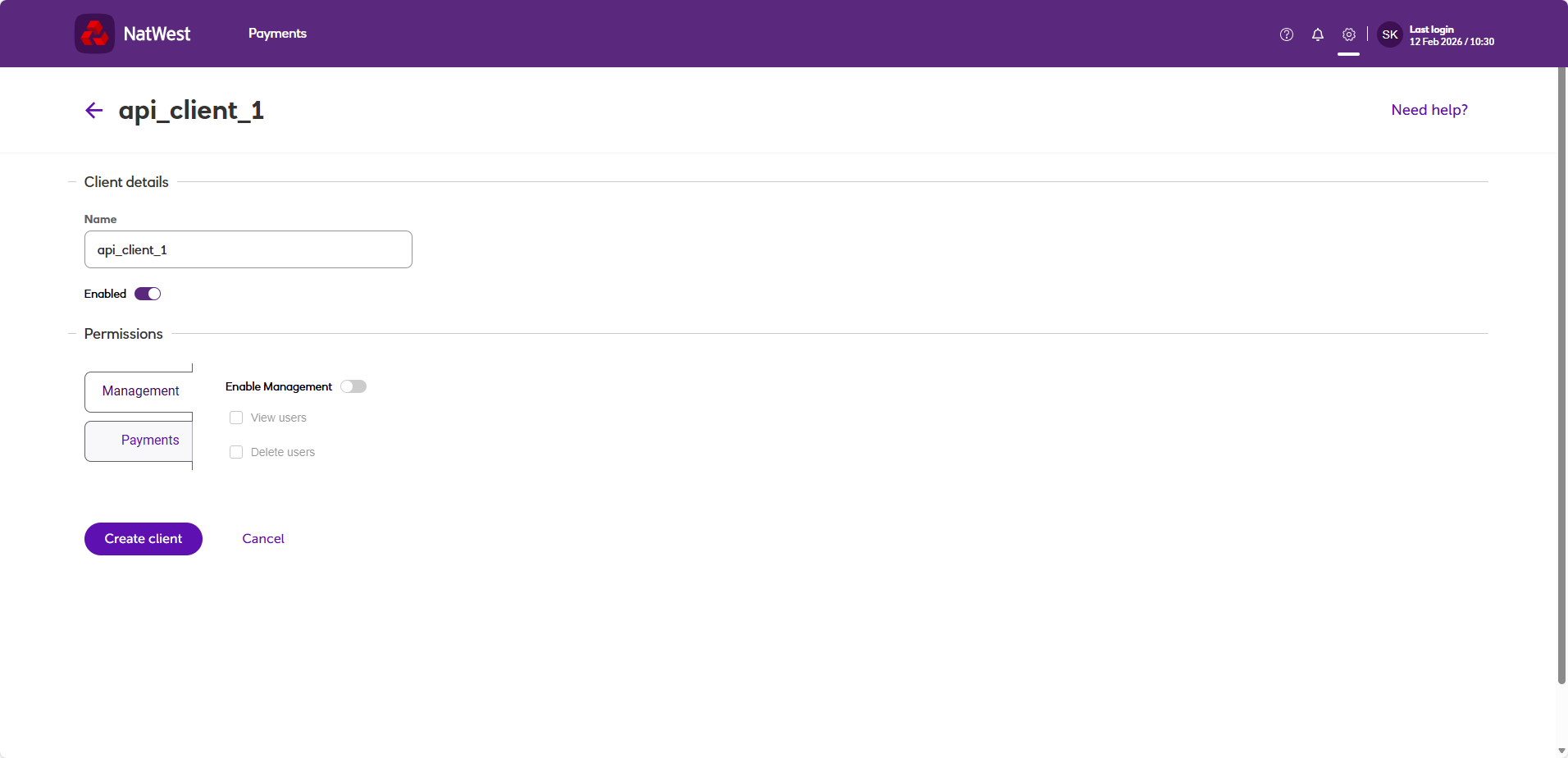Click the Create client button
The image size is (1568, 758).
(144, 539)
